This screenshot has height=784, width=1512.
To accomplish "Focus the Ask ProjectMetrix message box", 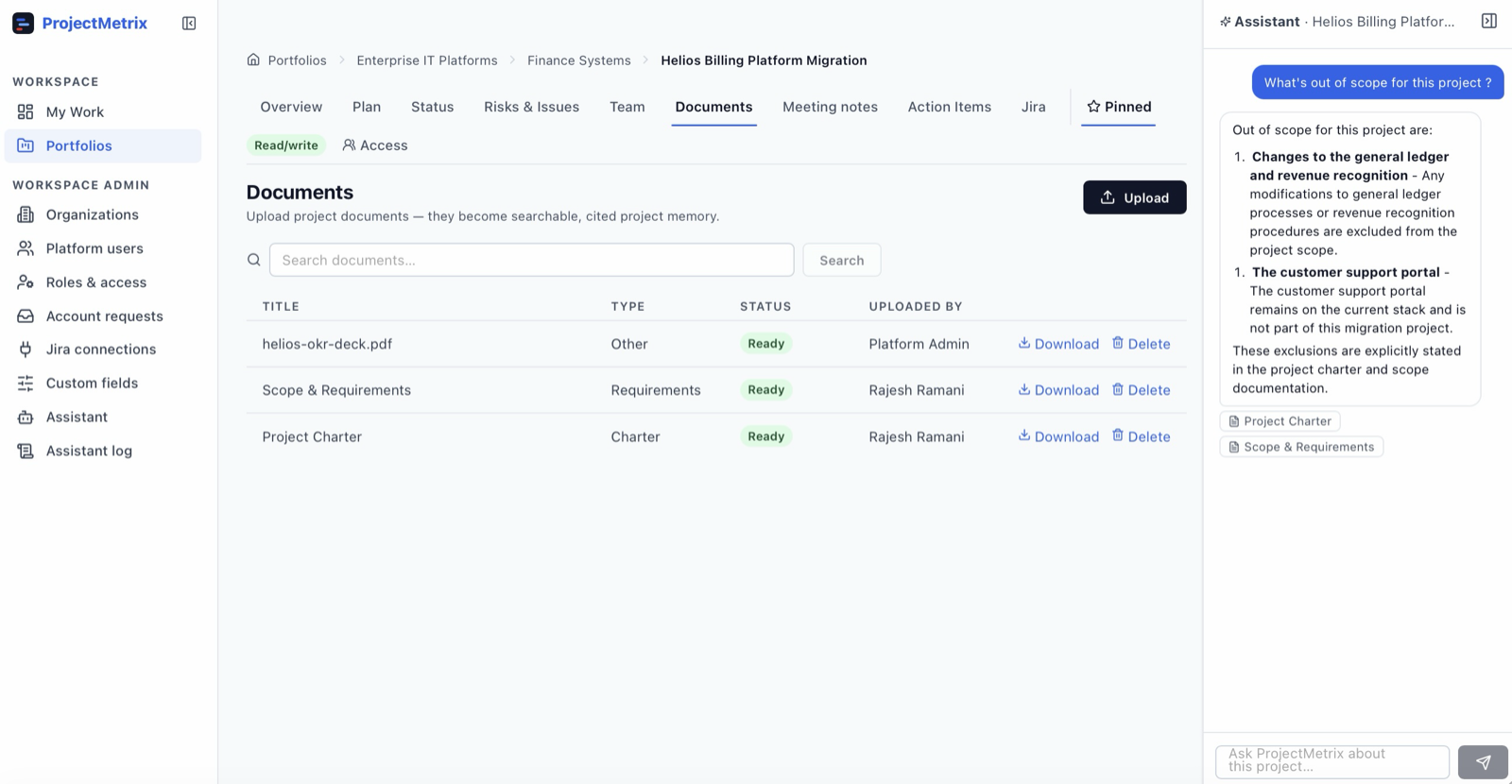I will (x=1332, y=761).
